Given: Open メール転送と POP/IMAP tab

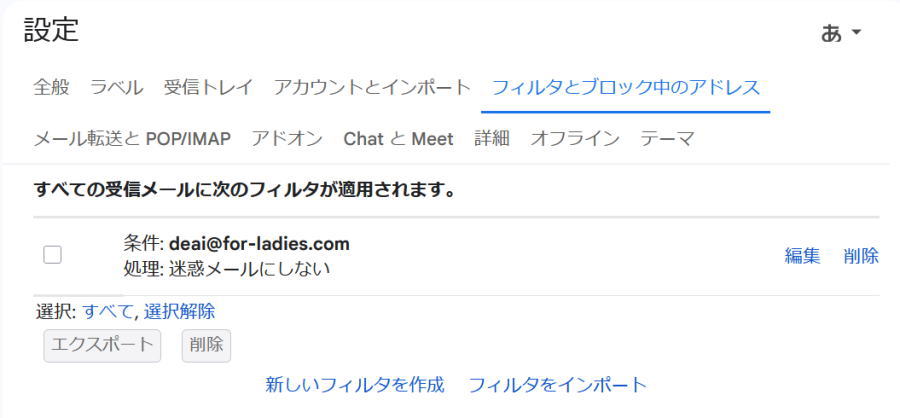Looking at the screenshot, I should (x=132, y=138).
